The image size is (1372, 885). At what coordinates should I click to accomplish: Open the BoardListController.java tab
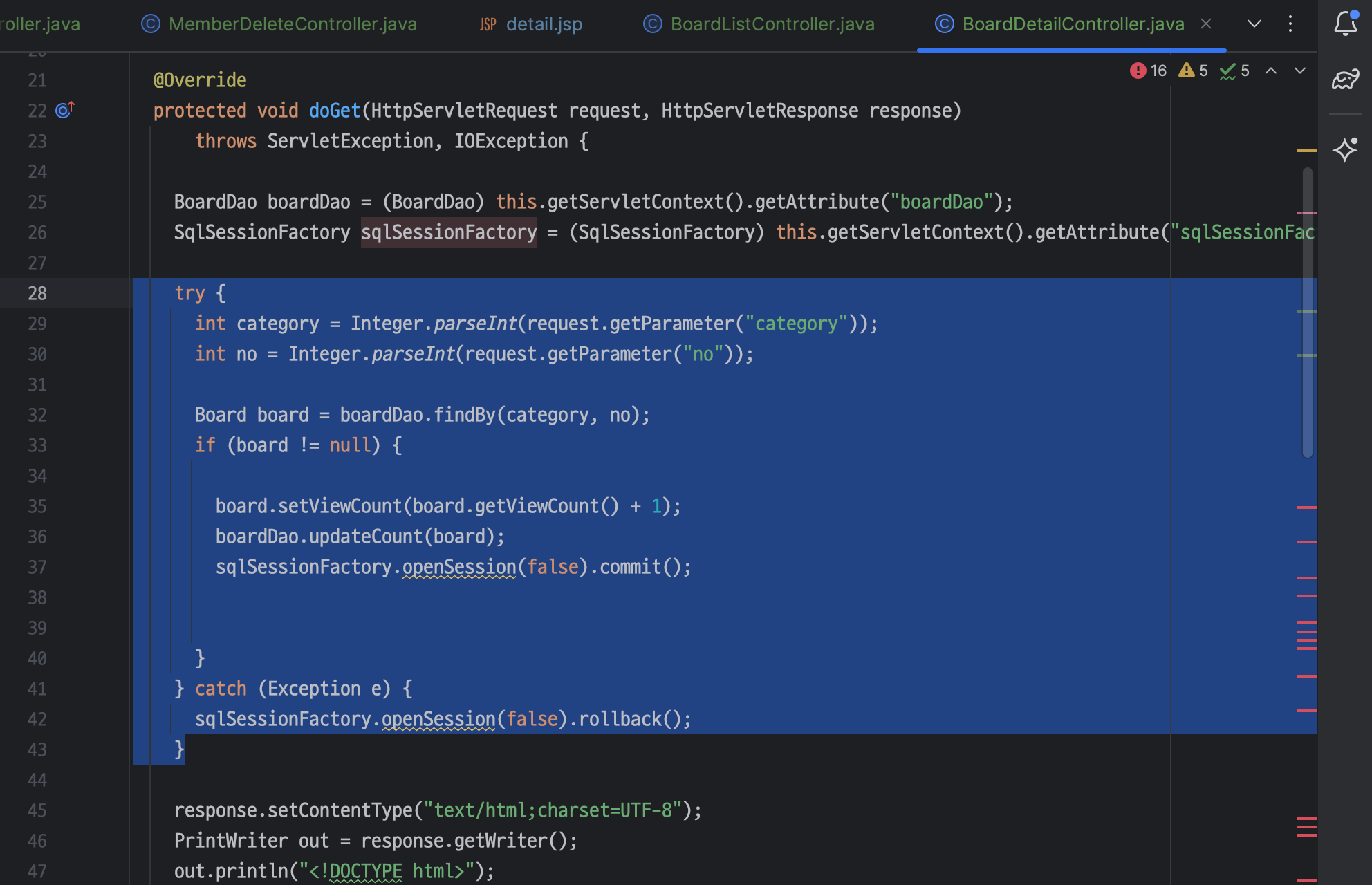coord(772,24)
